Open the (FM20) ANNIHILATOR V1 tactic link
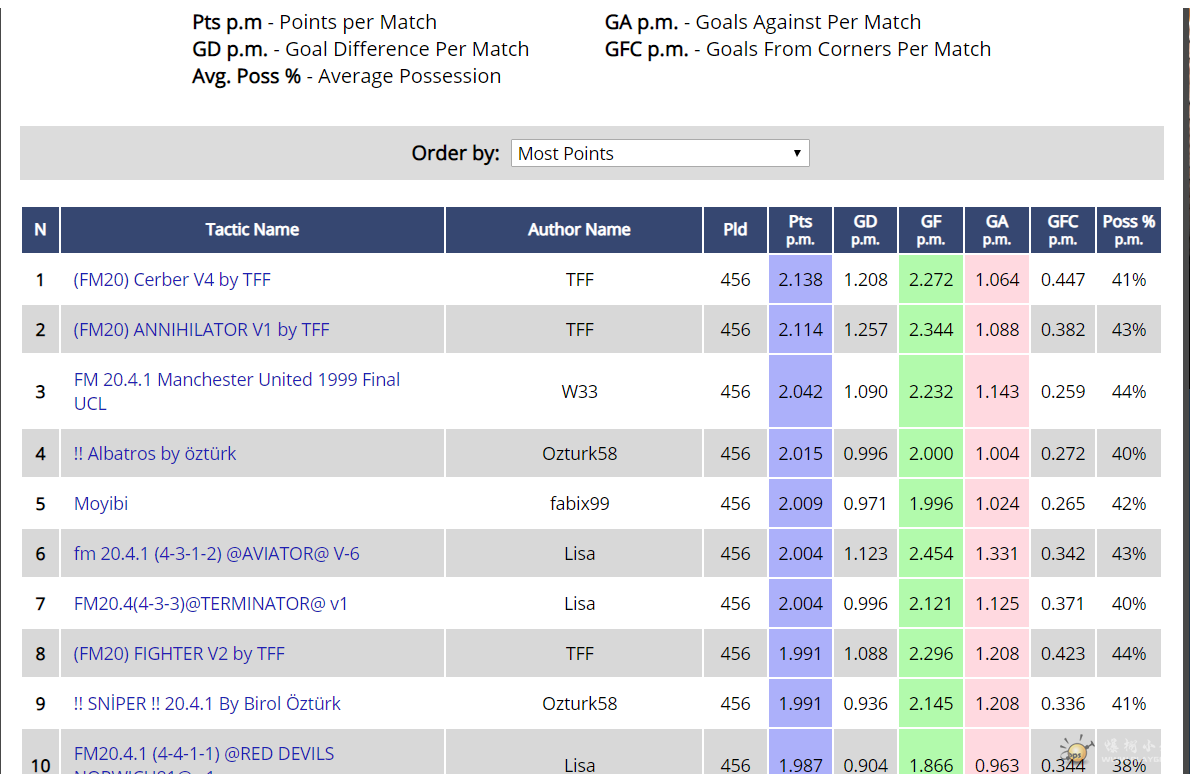The width and height of the screenshot is (1190, 774). click(201, 330)
